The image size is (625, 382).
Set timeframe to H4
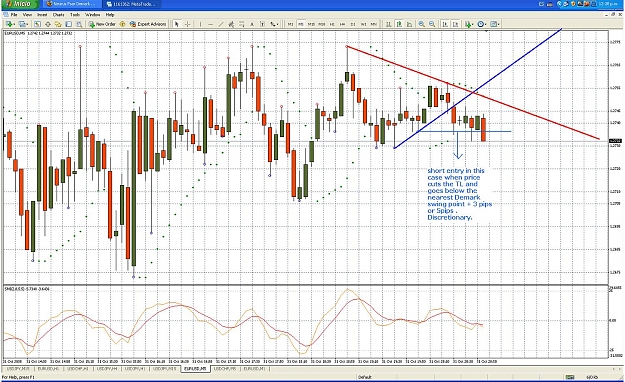tap(342, 24)
